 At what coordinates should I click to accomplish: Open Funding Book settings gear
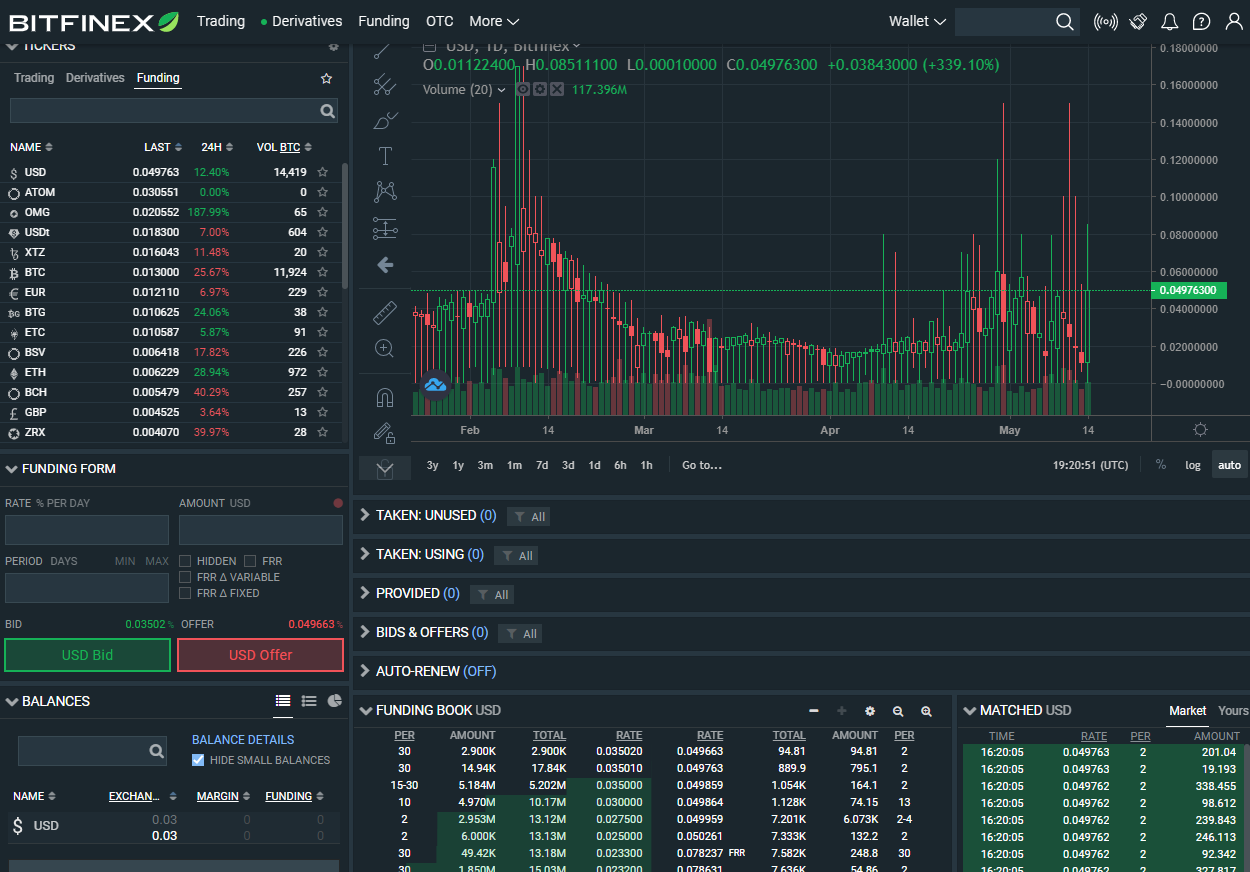(870, 711)
